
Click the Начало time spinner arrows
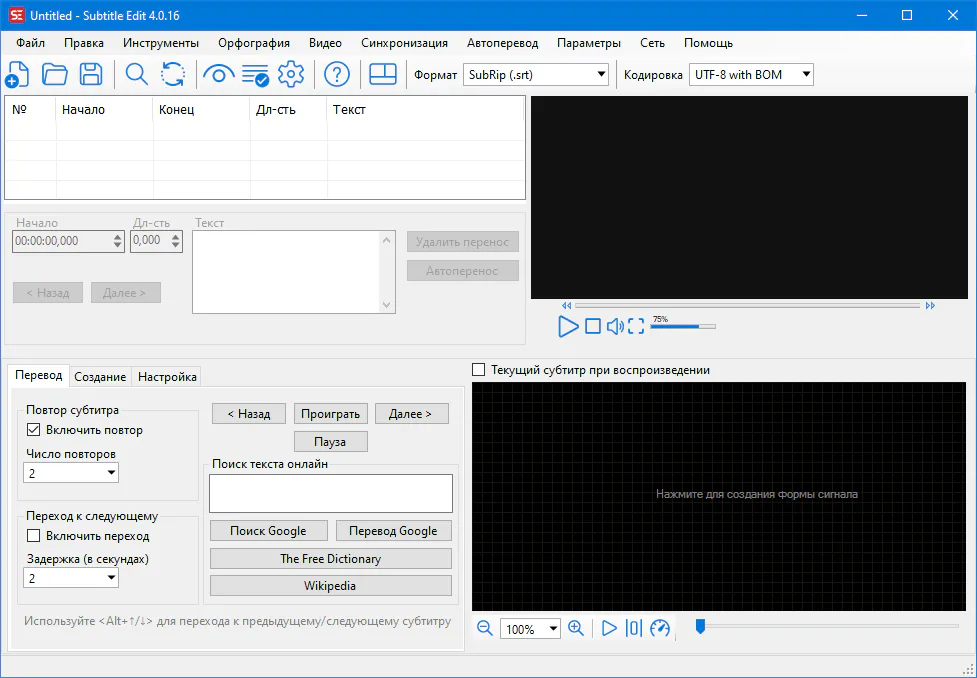118,241
